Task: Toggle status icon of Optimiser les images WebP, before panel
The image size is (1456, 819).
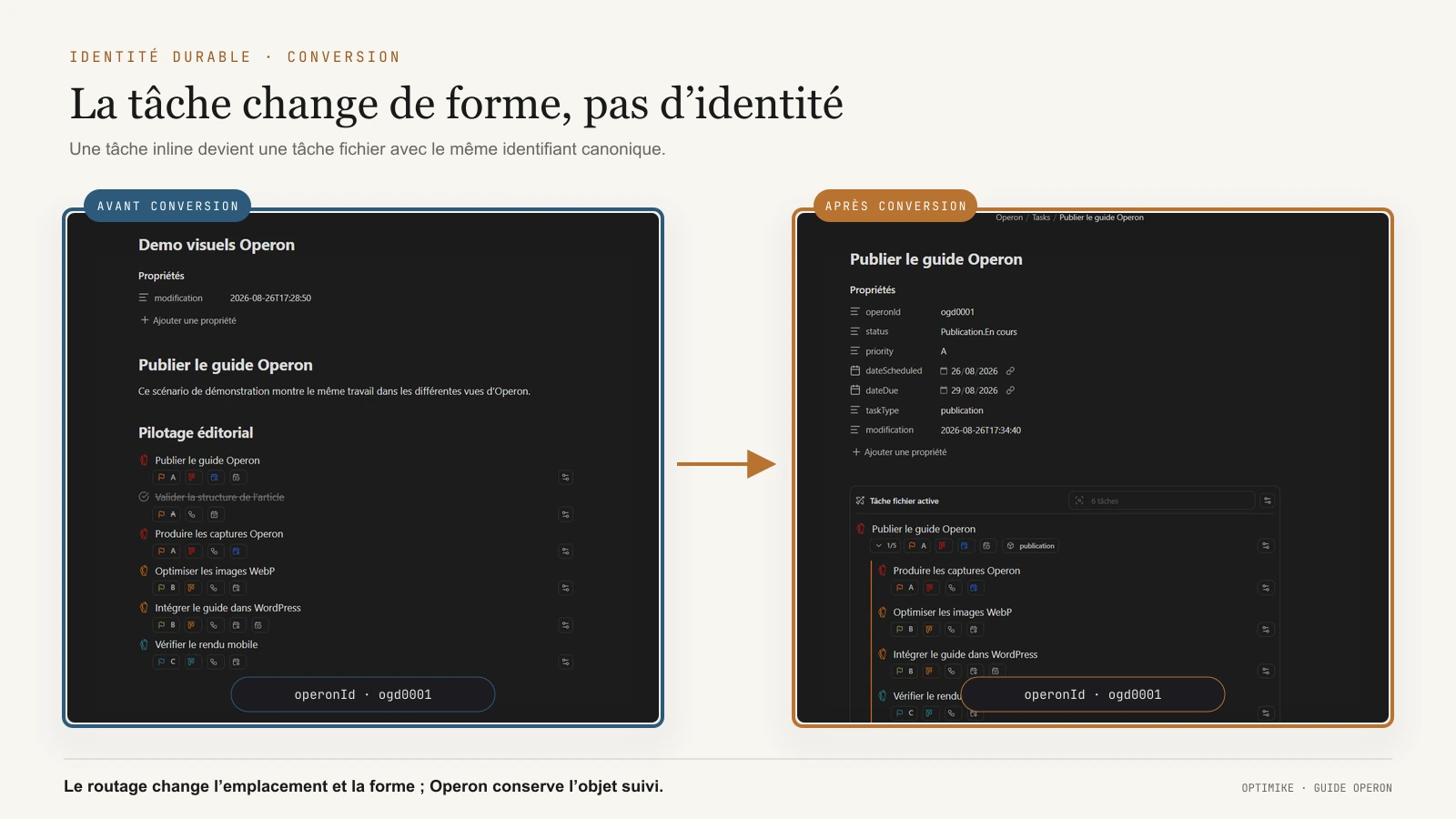Action: [x=144, y=571]
